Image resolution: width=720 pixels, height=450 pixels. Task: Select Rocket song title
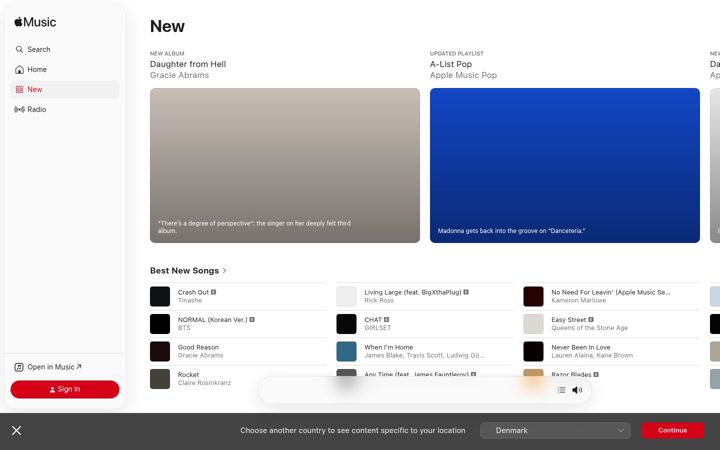(188, 375)
